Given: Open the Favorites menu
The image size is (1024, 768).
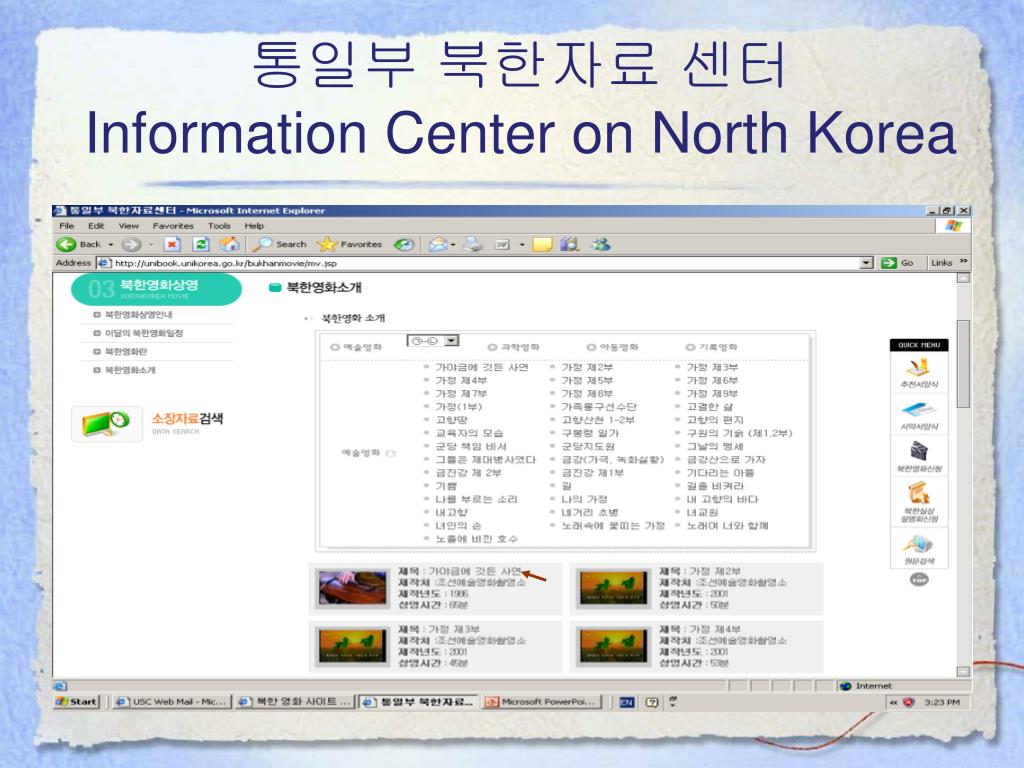Looking at the screenshot, I should [173, 226].
